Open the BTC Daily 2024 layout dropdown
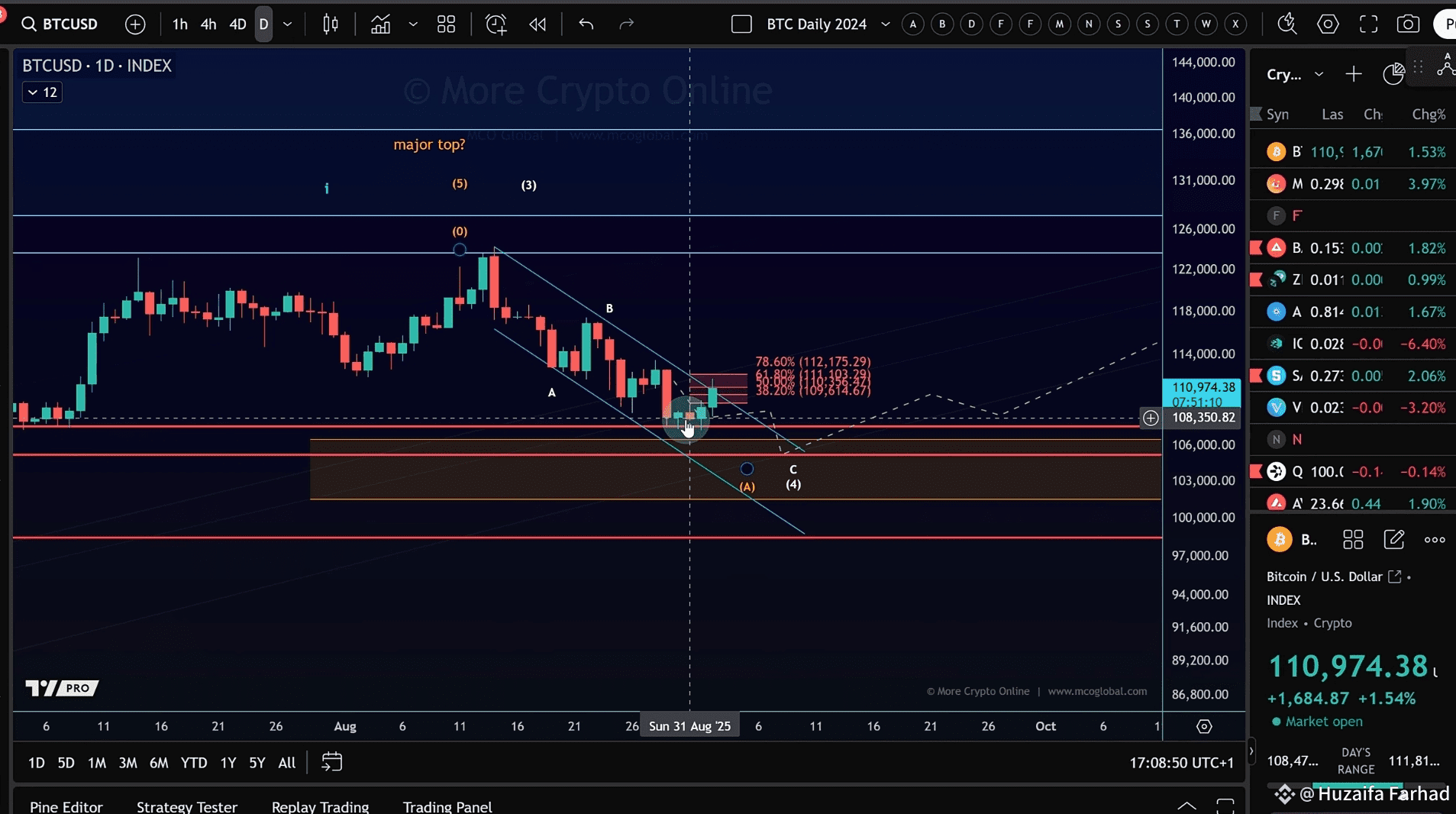Viewport: 1456px width, 814px height. point(885,24)
